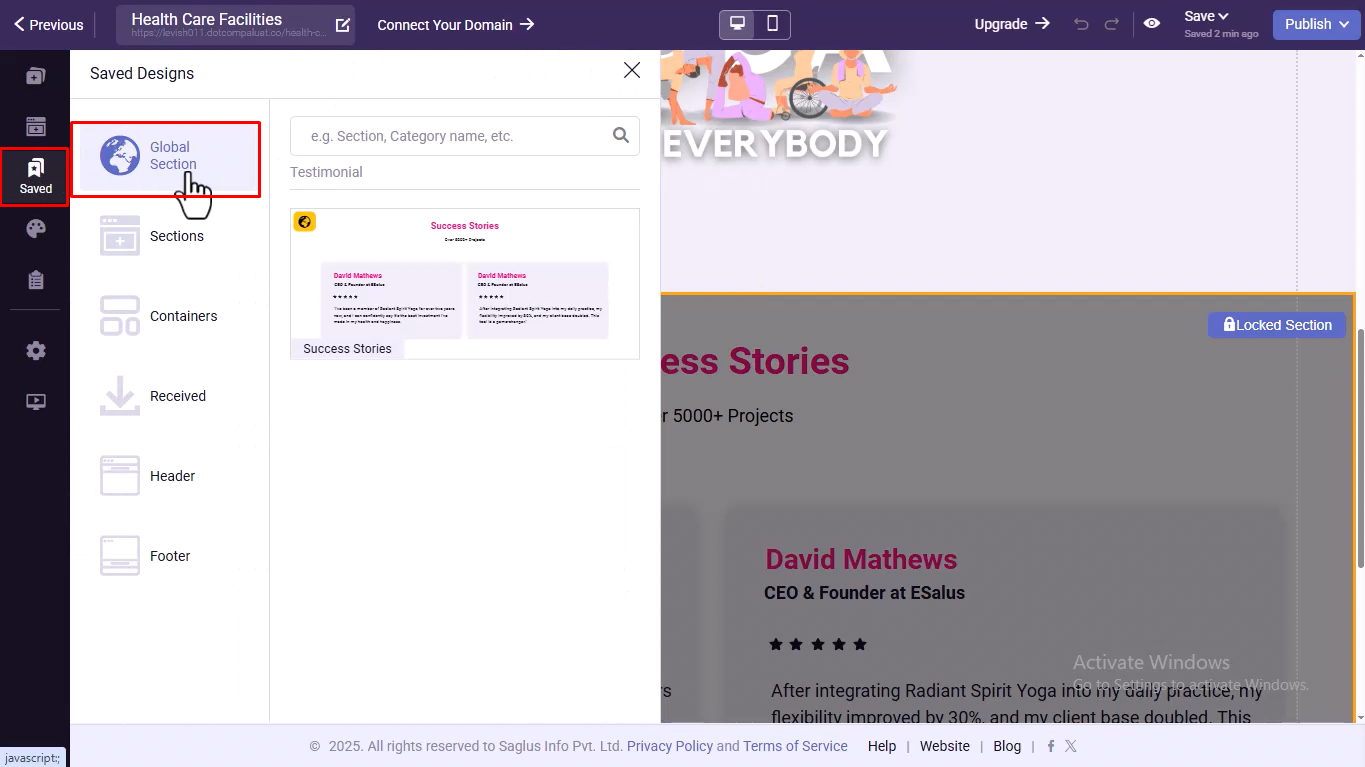Click the Received download icon

pos(120,396)
